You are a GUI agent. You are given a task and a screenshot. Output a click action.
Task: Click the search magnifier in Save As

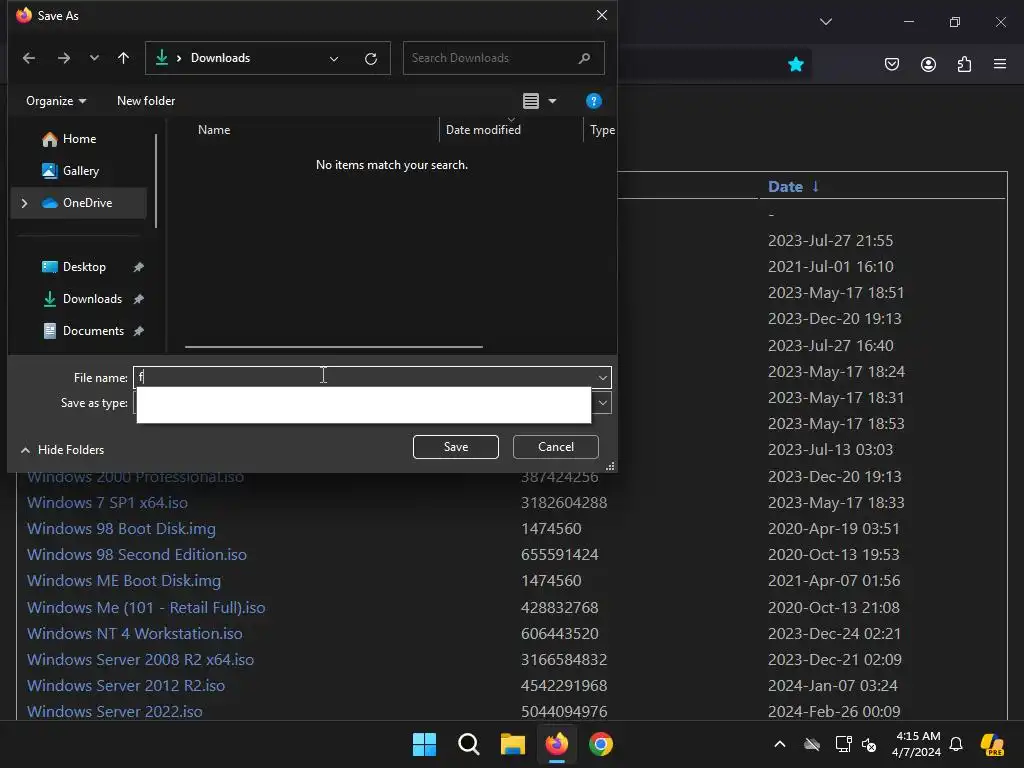584,58
